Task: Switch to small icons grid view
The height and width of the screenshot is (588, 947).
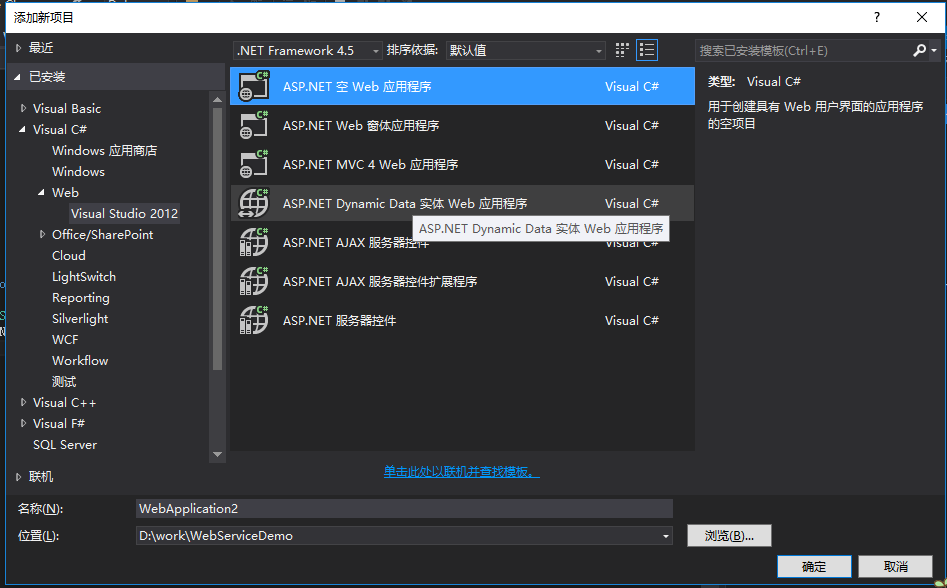Action: click(x=622, y=50)
